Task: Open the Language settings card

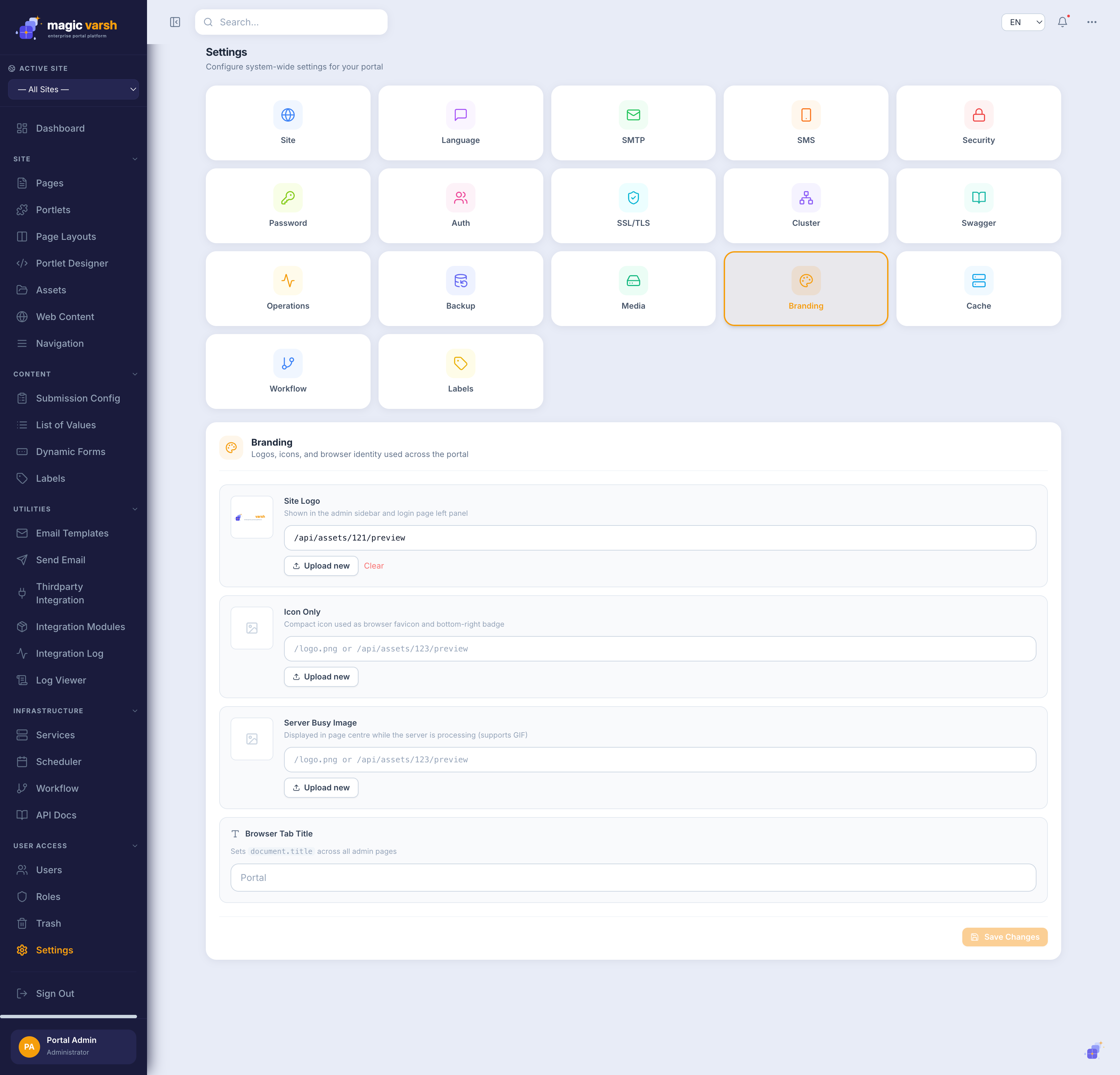Action: pyautogui.click(x=460, y=123)
